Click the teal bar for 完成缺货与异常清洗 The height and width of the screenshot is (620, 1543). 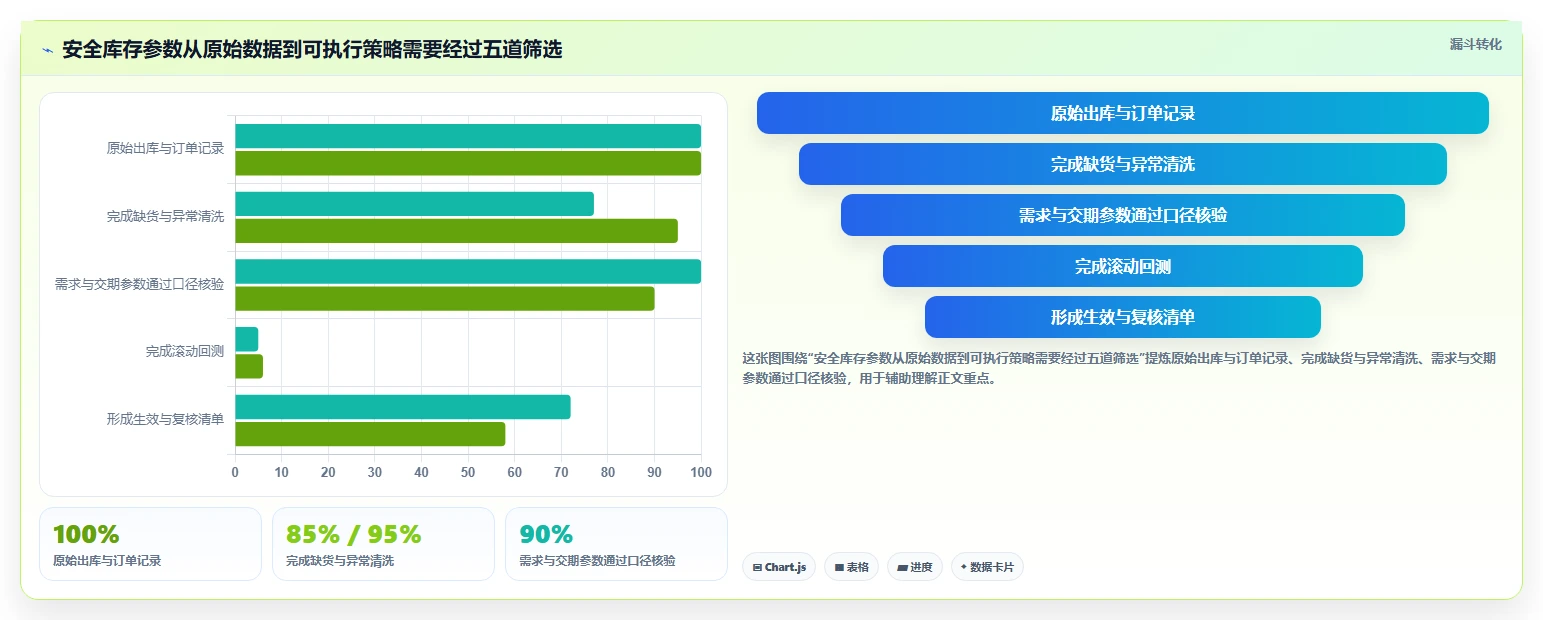414,204
